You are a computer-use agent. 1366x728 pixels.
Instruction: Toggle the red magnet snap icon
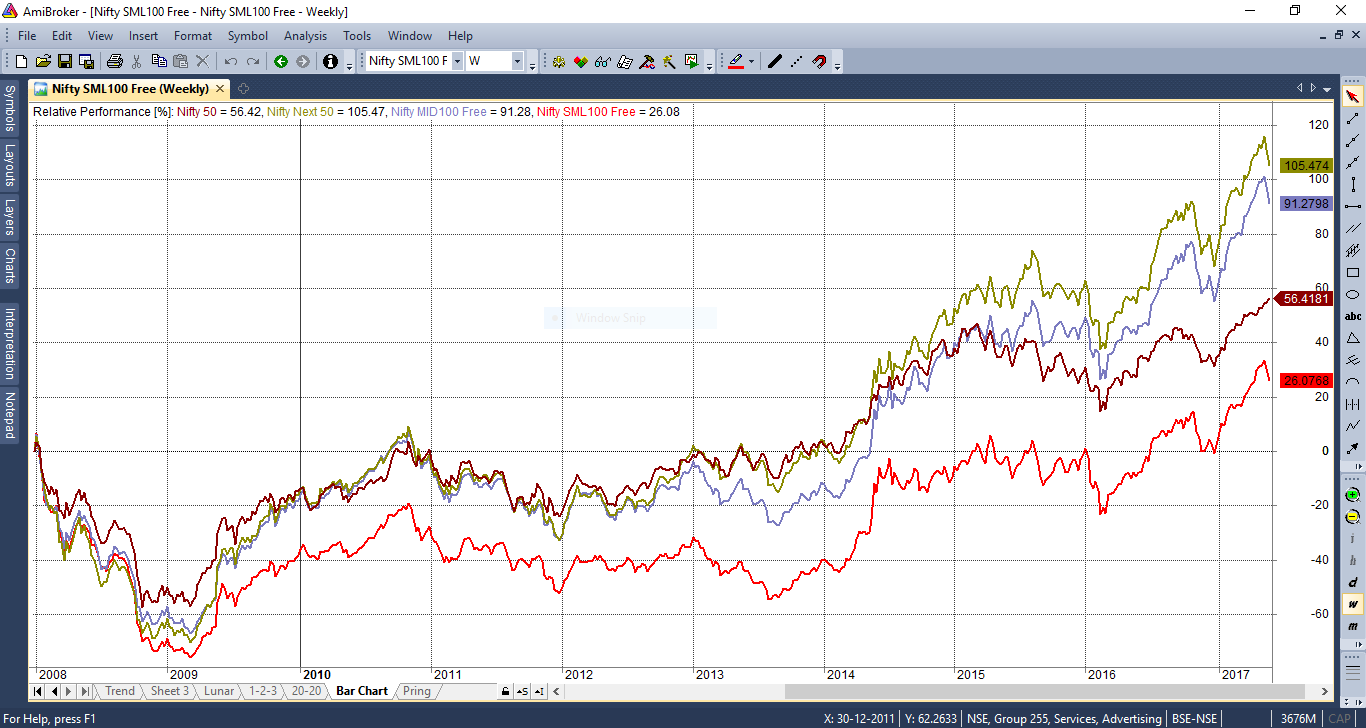pyautogui.click(x=820, y=61)
